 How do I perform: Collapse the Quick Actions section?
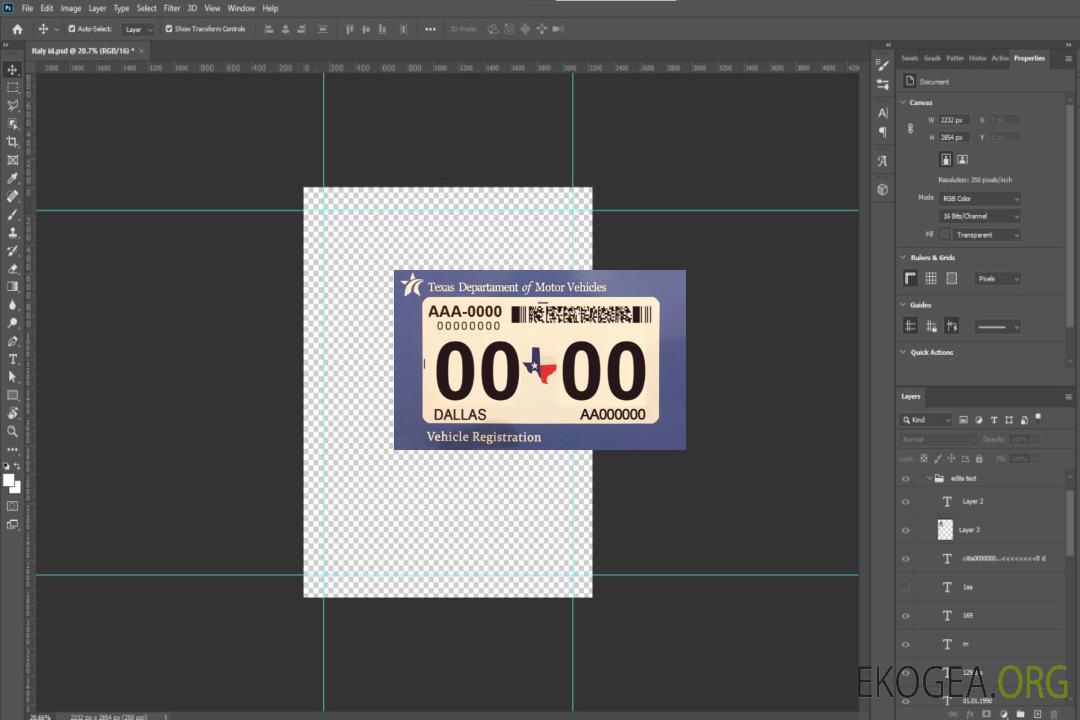[x=903, y=352]
